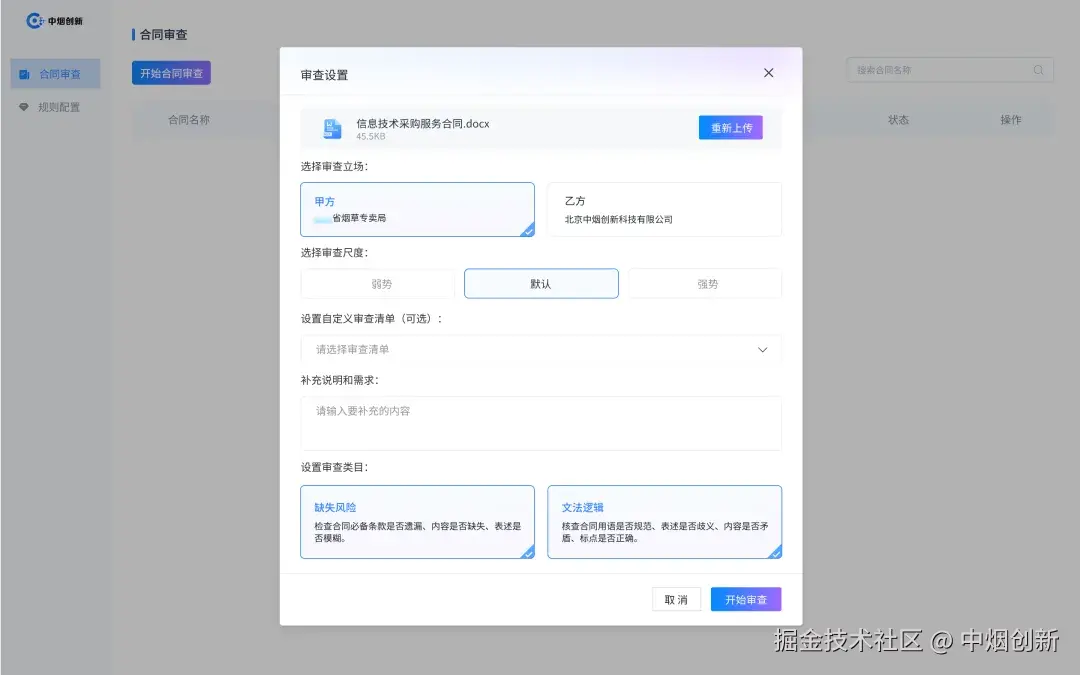Select the 强势 review intensity option

704,283
